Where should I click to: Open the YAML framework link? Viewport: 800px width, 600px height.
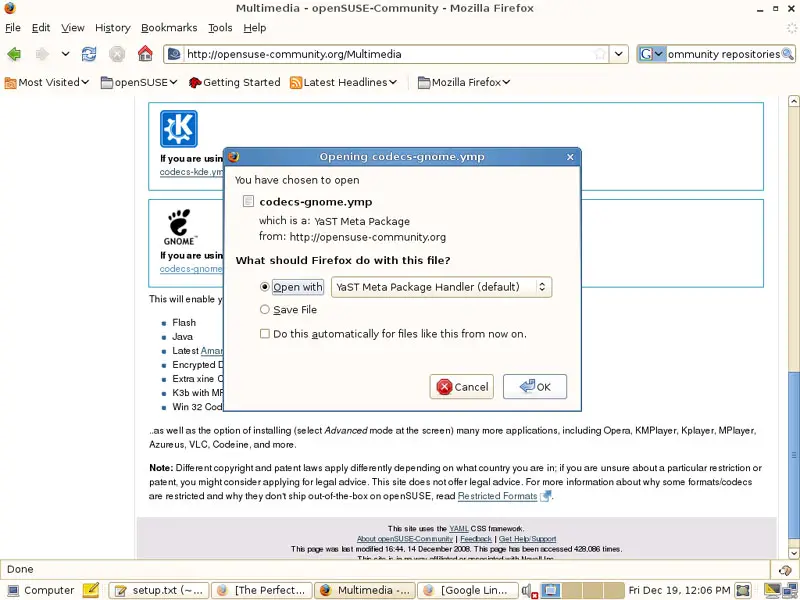click(x=459, y=529)
